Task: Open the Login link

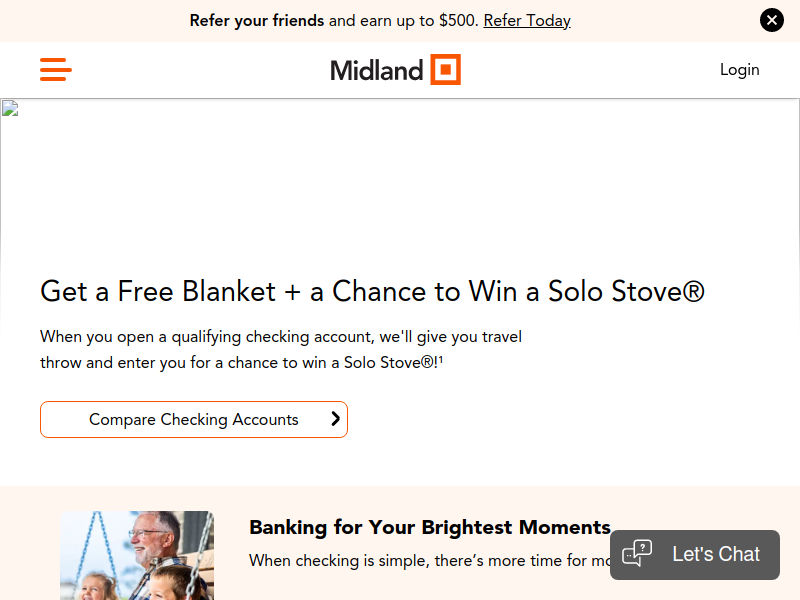Action: click(x=739, y=69)
